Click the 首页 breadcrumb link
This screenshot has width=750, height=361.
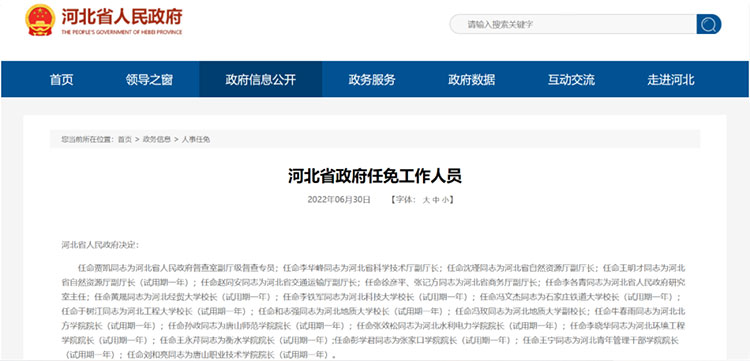124,140
